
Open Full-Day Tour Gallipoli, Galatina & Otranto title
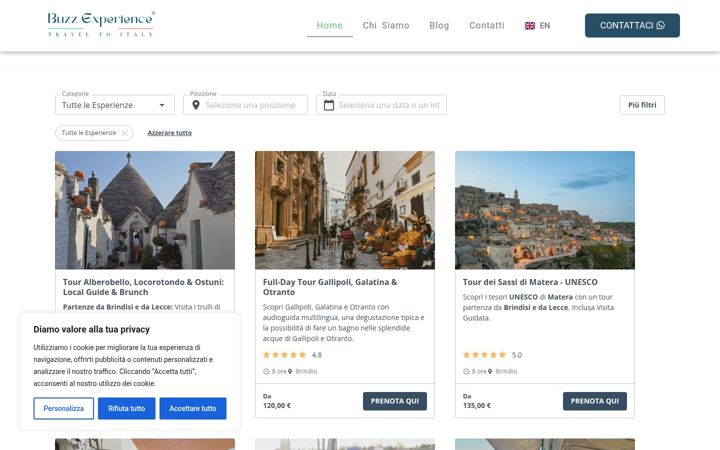tap(330, 287)
